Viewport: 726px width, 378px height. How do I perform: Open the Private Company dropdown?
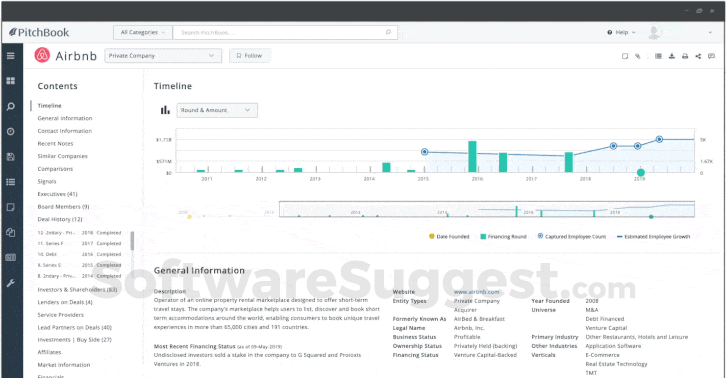pos(163,56)
